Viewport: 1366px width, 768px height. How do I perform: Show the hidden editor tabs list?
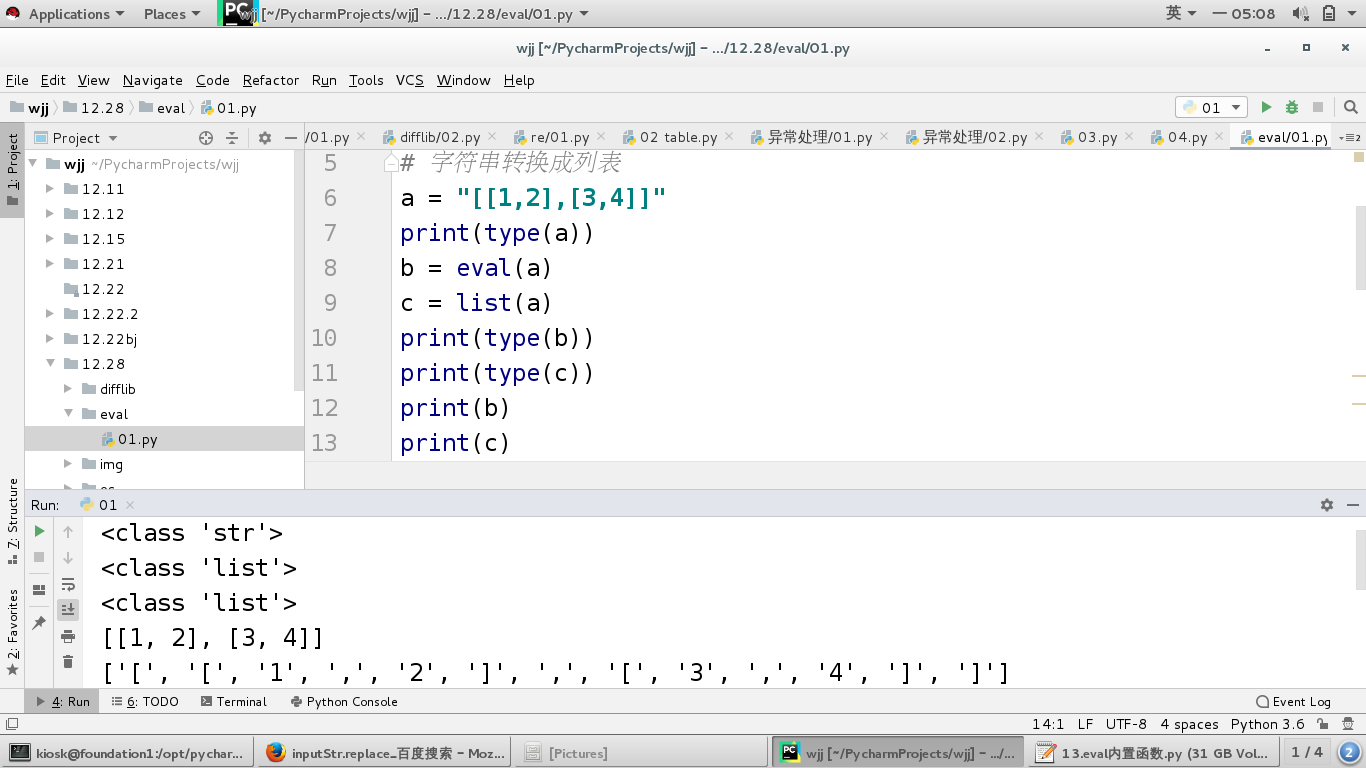[1349, 137]
